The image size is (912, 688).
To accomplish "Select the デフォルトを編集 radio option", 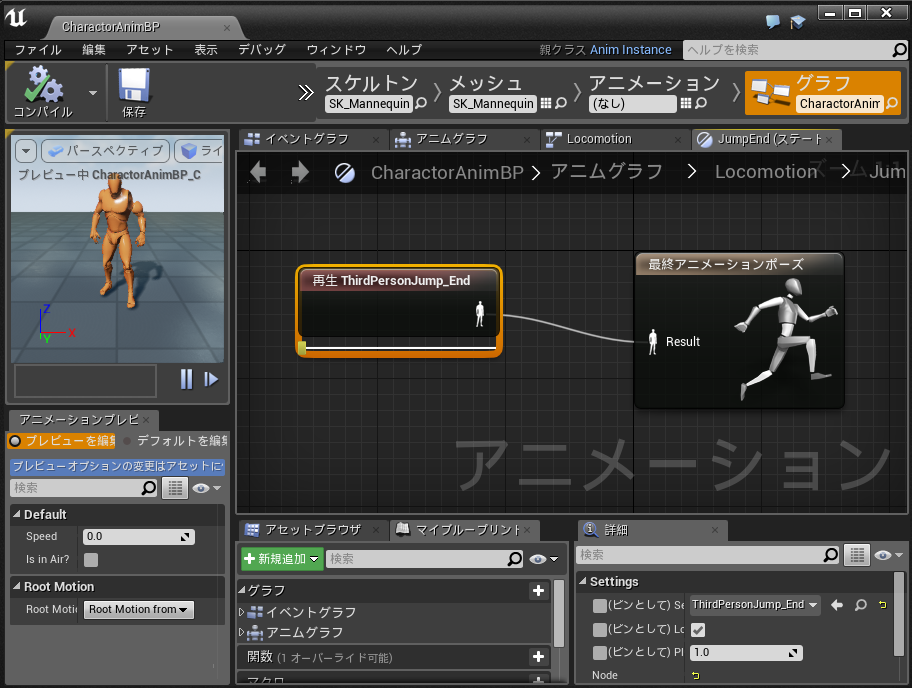I will coord(174,441).
